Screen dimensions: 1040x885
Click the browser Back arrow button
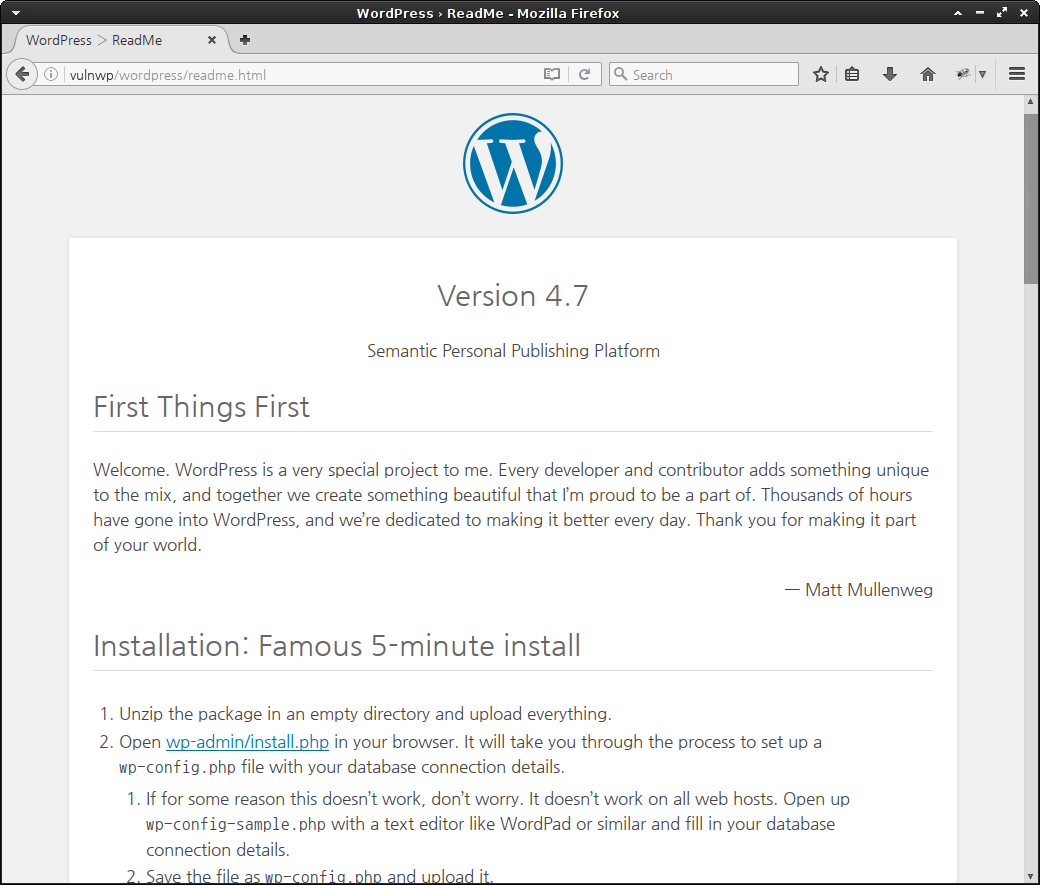pos(22,74)
